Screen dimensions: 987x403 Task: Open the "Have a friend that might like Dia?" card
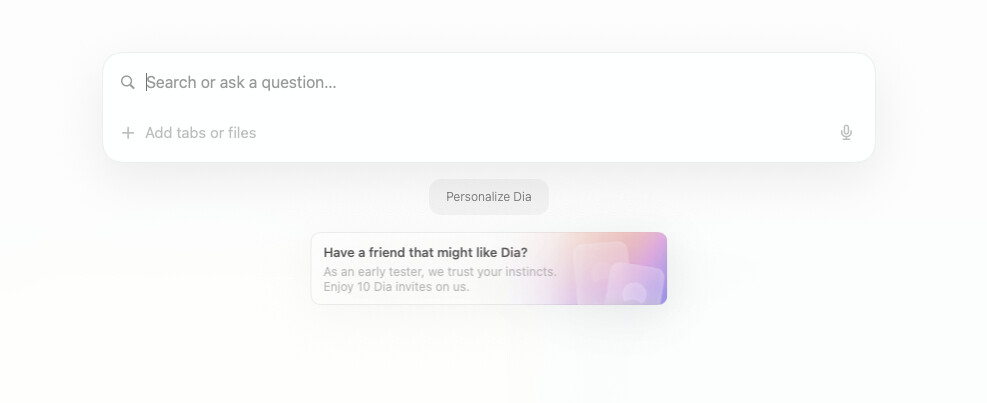pyautogui.click(x=489, y=268)
